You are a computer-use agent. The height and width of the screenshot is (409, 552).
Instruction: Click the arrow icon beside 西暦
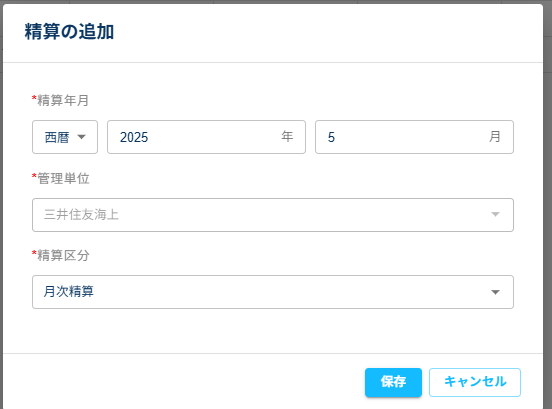[81, 137]
